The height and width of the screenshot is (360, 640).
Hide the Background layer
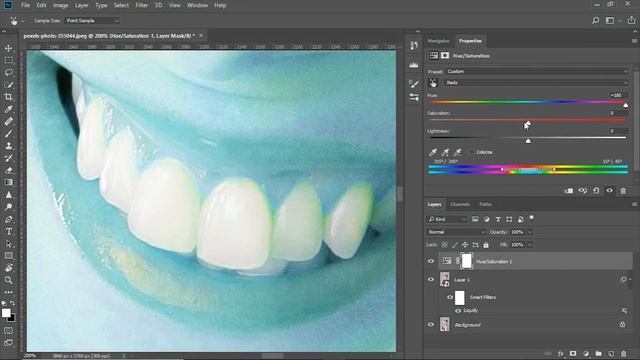pyautogui.click(x=431, y=325)
